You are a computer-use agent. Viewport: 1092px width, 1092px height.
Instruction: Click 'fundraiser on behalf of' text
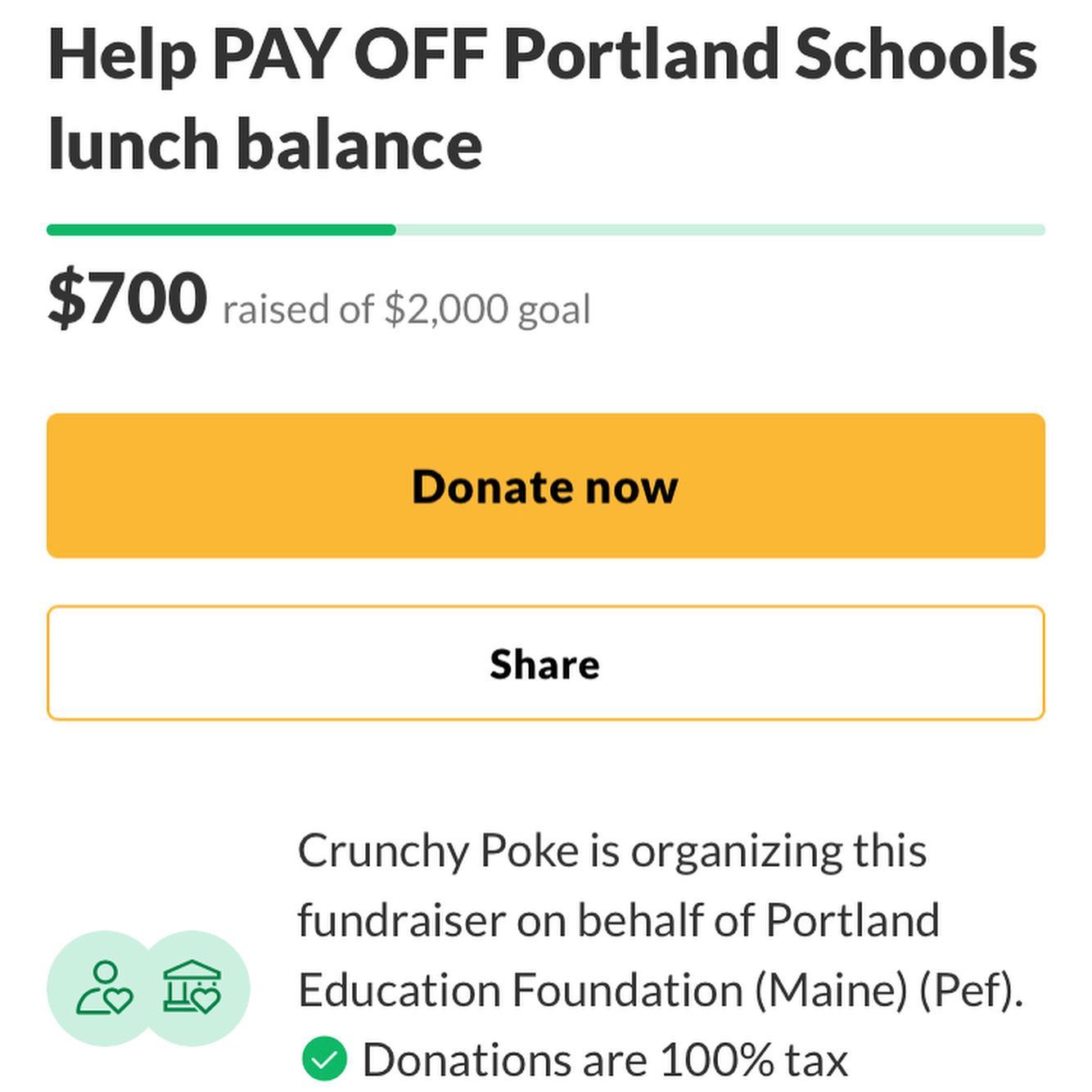click(x=526, y=920)
